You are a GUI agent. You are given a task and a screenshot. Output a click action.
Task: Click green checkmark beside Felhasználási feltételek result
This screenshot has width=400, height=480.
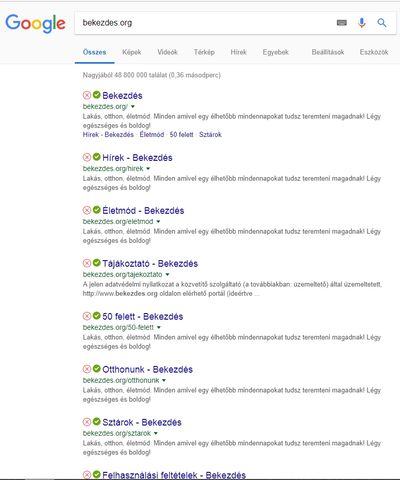[x=96, y=474]
